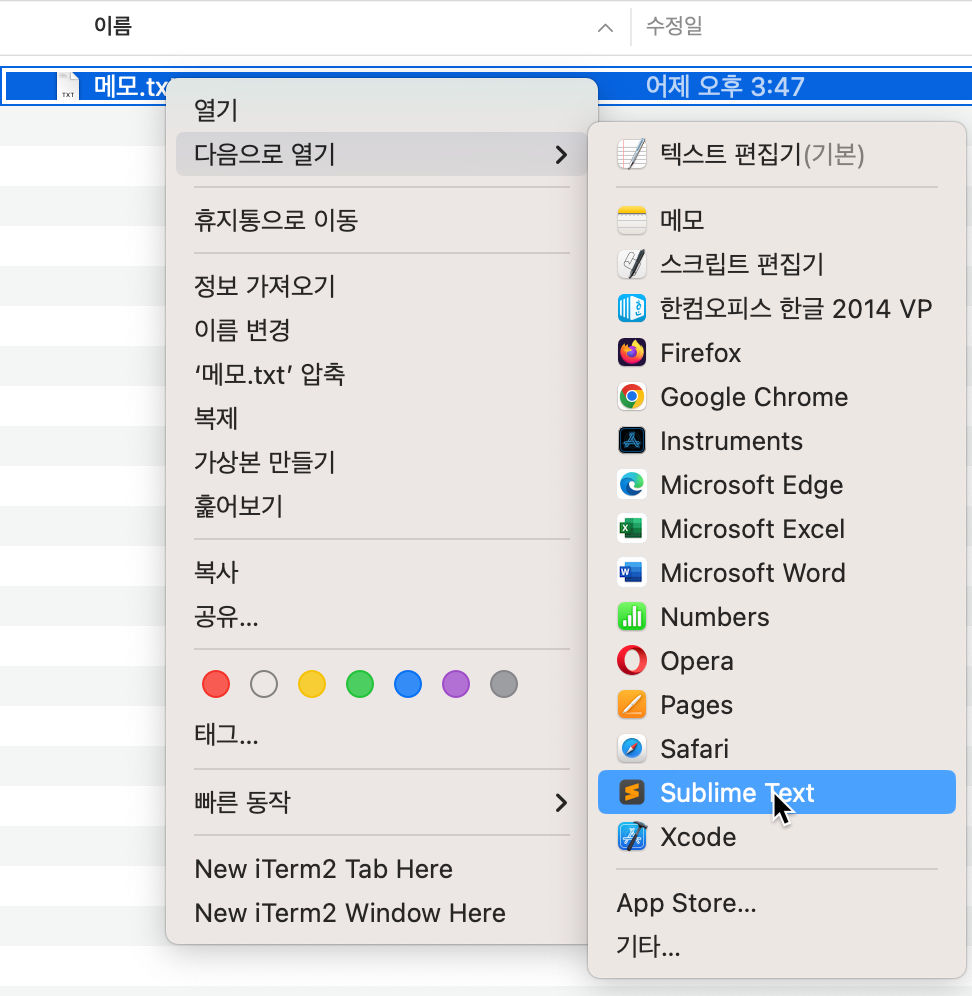The image size is (972, 996).
Task: Click the 메모.txt file icon
Action: (x=68, y=86)
